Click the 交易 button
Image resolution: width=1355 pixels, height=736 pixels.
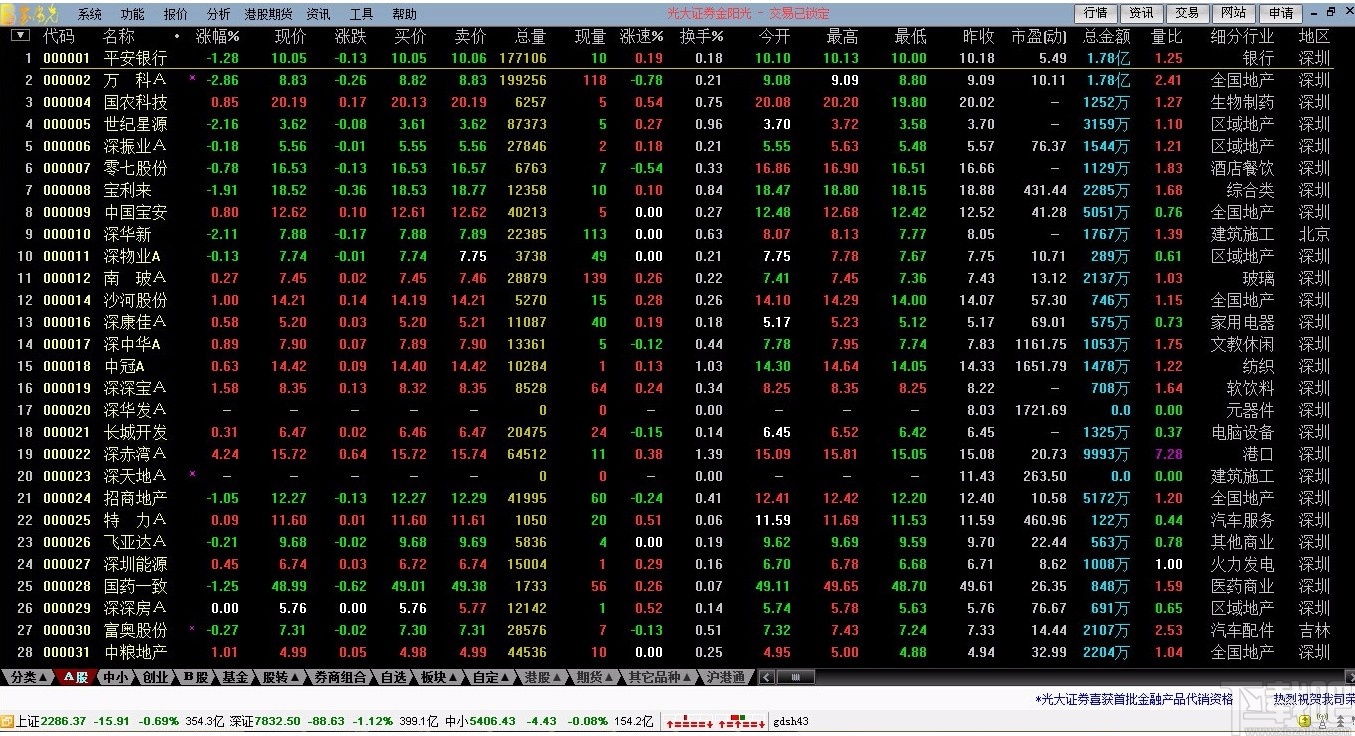click(1188, 13)
